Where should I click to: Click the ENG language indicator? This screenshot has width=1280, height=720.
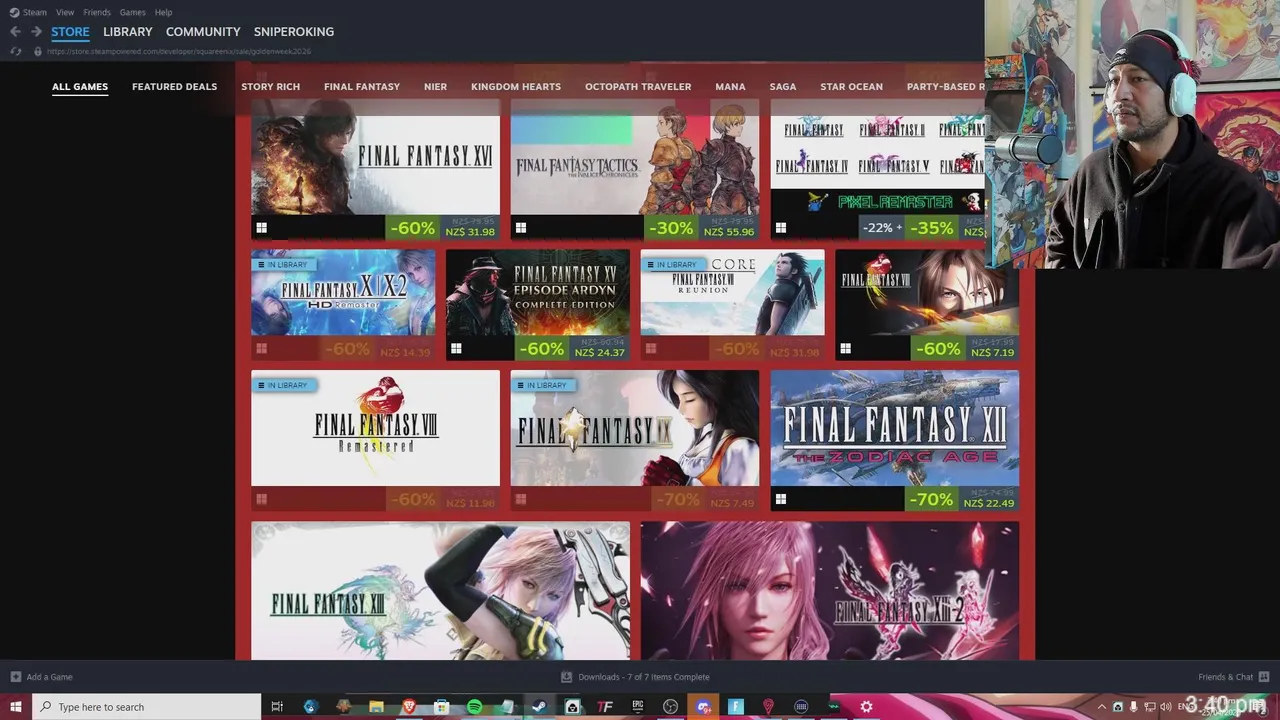(1183, 707)
